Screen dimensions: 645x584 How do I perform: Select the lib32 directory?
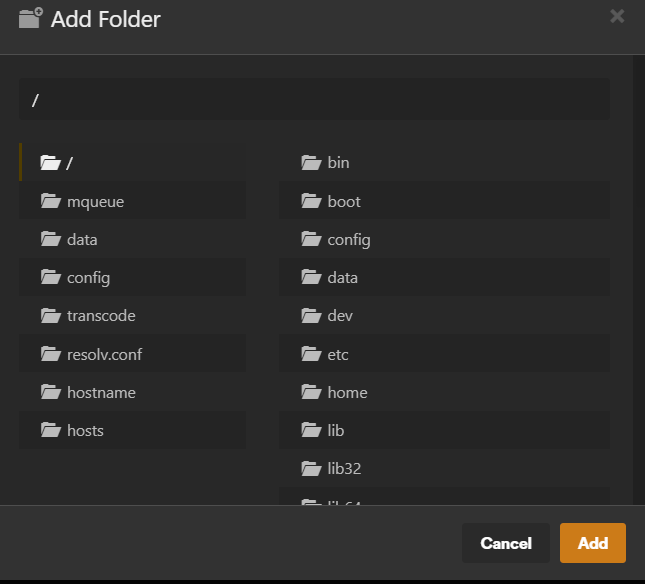click(444, 468)
